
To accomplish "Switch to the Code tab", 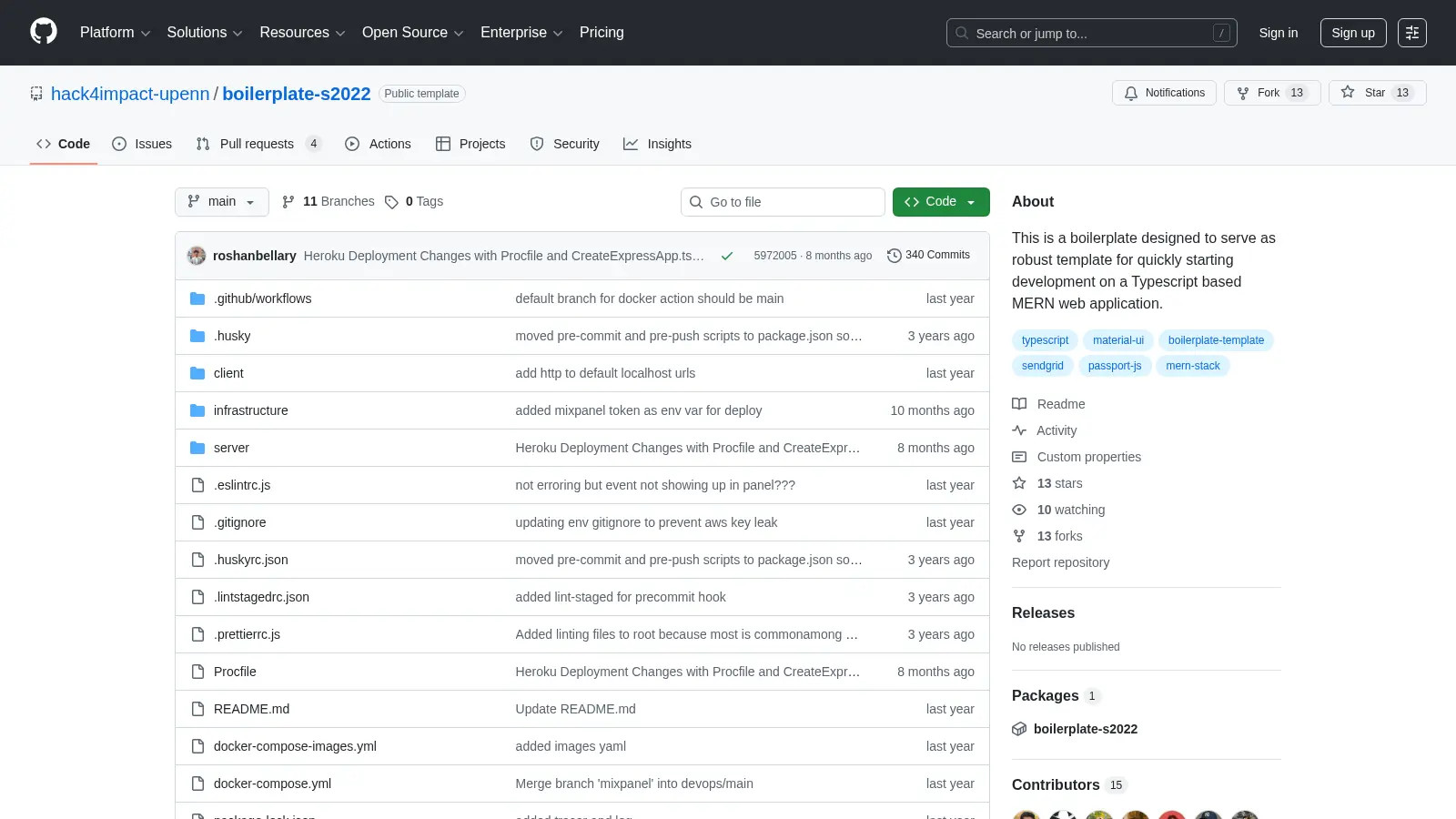I will click(x=64, y=144).
